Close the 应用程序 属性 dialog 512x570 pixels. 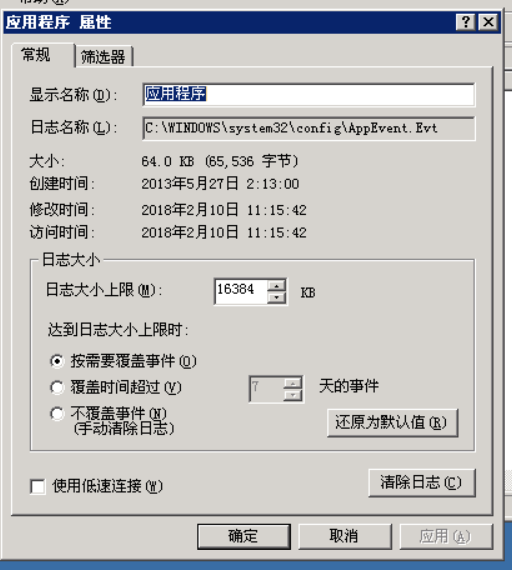tap(488, 22)
